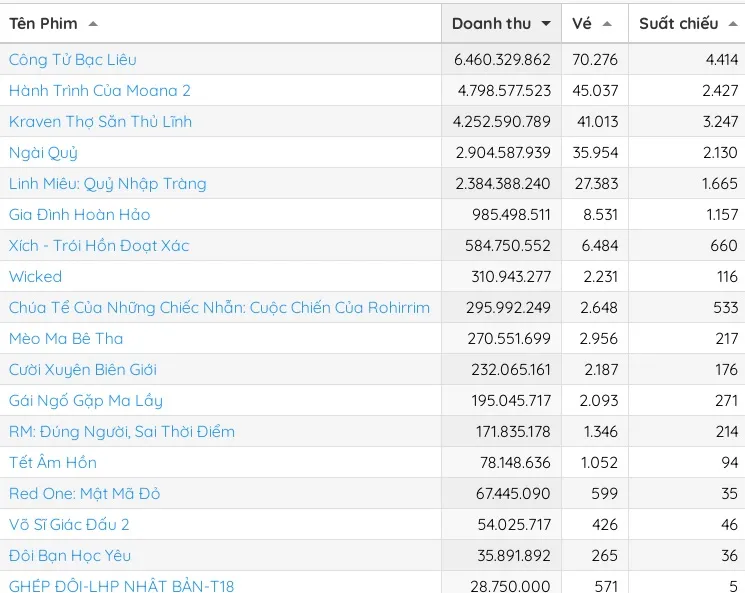
Task: Open Red One: Mật Mã Đỏ link
Action: (x=85, y=494)
